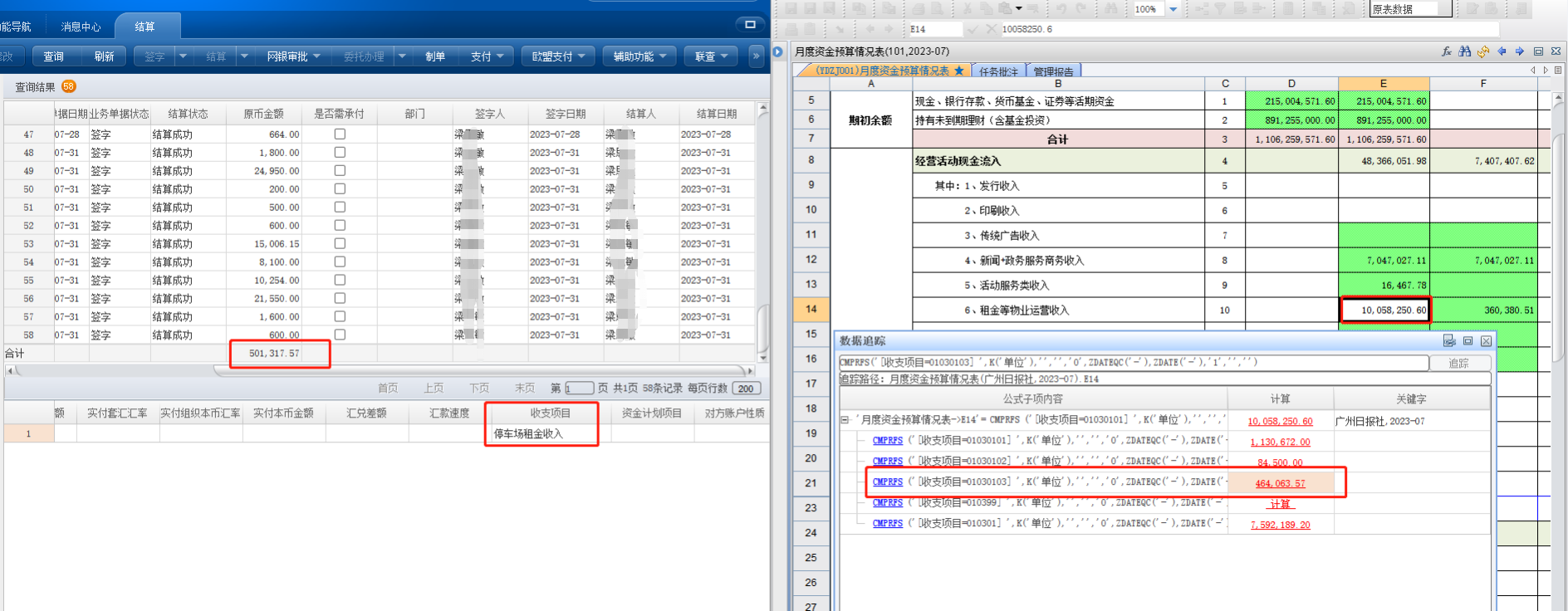Click the 追踪 button in Data Trace panel
This screenshot has height=611, width=1568.
pyautogui.click(x=1458, y=363)
